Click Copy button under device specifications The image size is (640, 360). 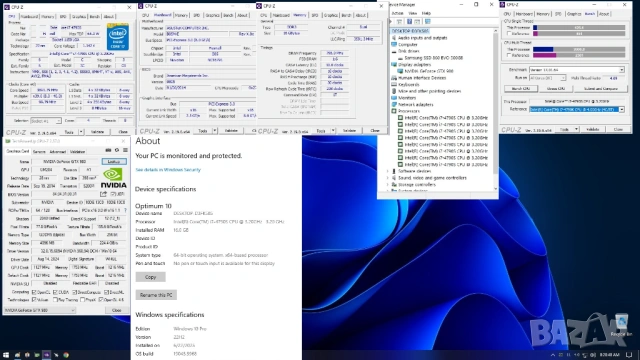[151, 277]
